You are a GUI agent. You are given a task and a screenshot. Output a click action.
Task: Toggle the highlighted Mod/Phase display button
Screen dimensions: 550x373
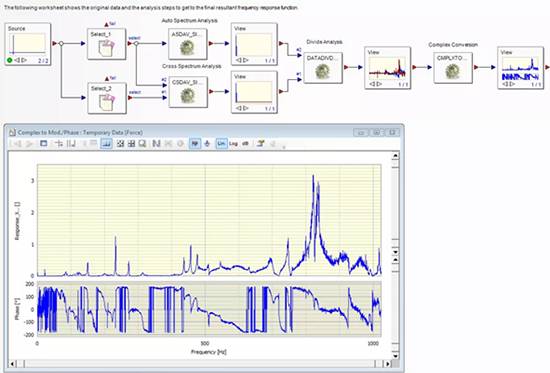click(195, 144)
